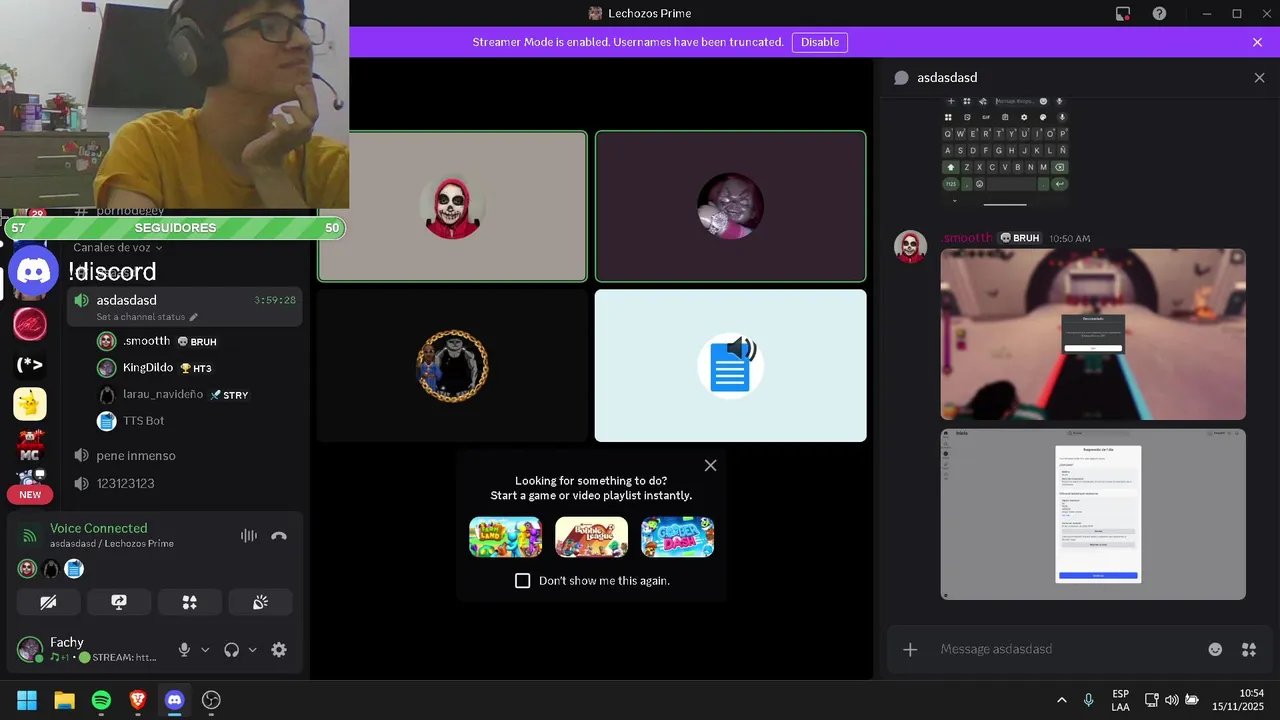This screenshot has height=720, width=1280.
Task: Mute microphone in user panel
Action: tap(184, 650)
